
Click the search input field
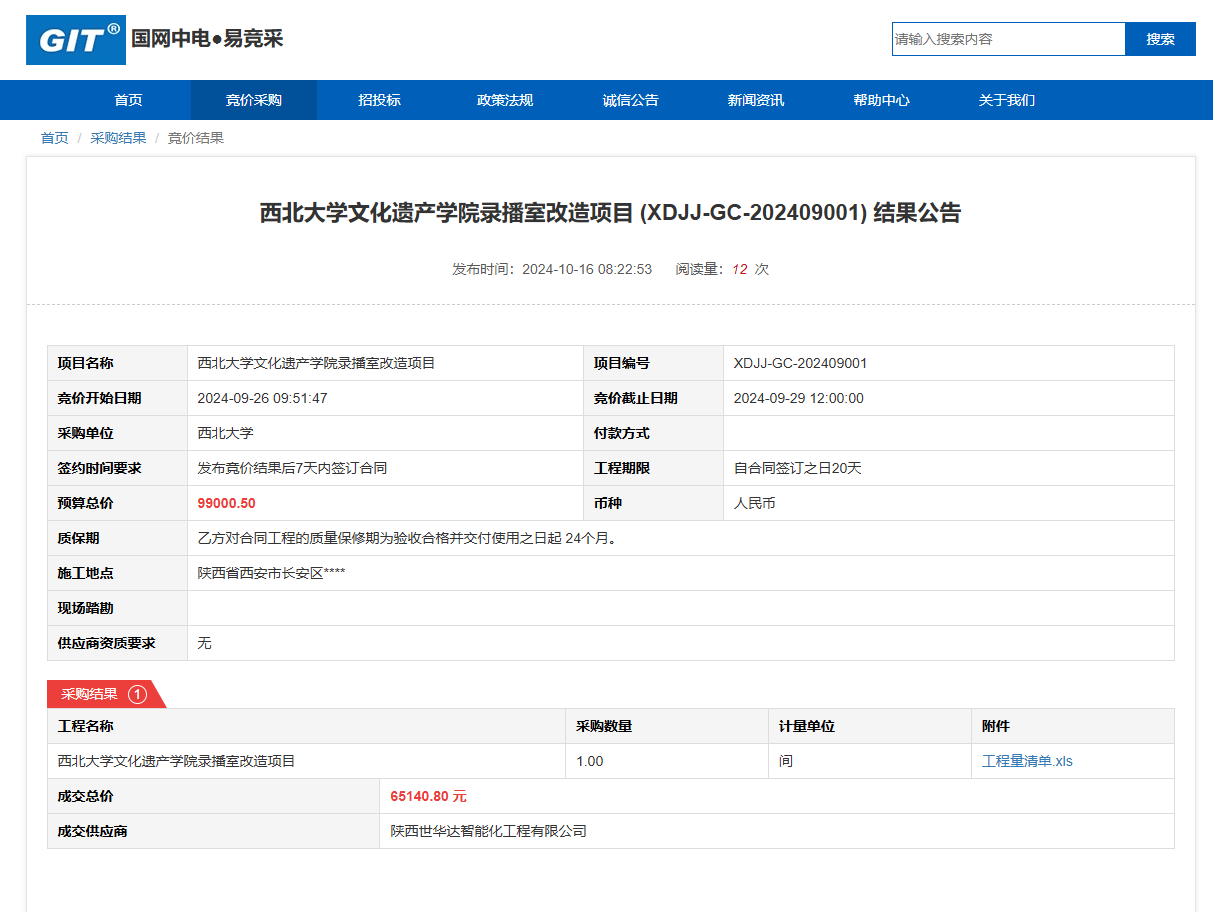coord(1007,39)
